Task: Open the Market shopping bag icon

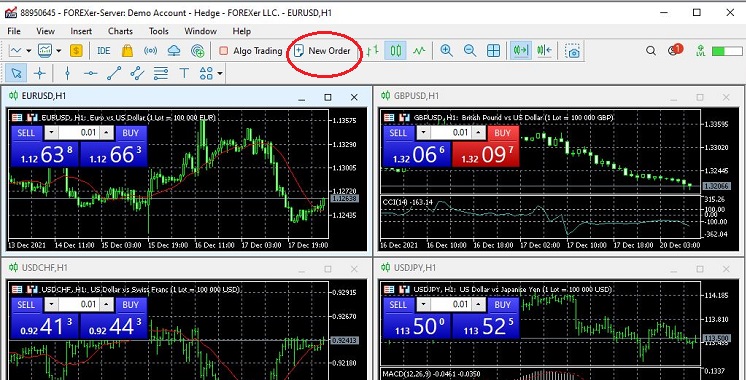Action: click(127, 50)
